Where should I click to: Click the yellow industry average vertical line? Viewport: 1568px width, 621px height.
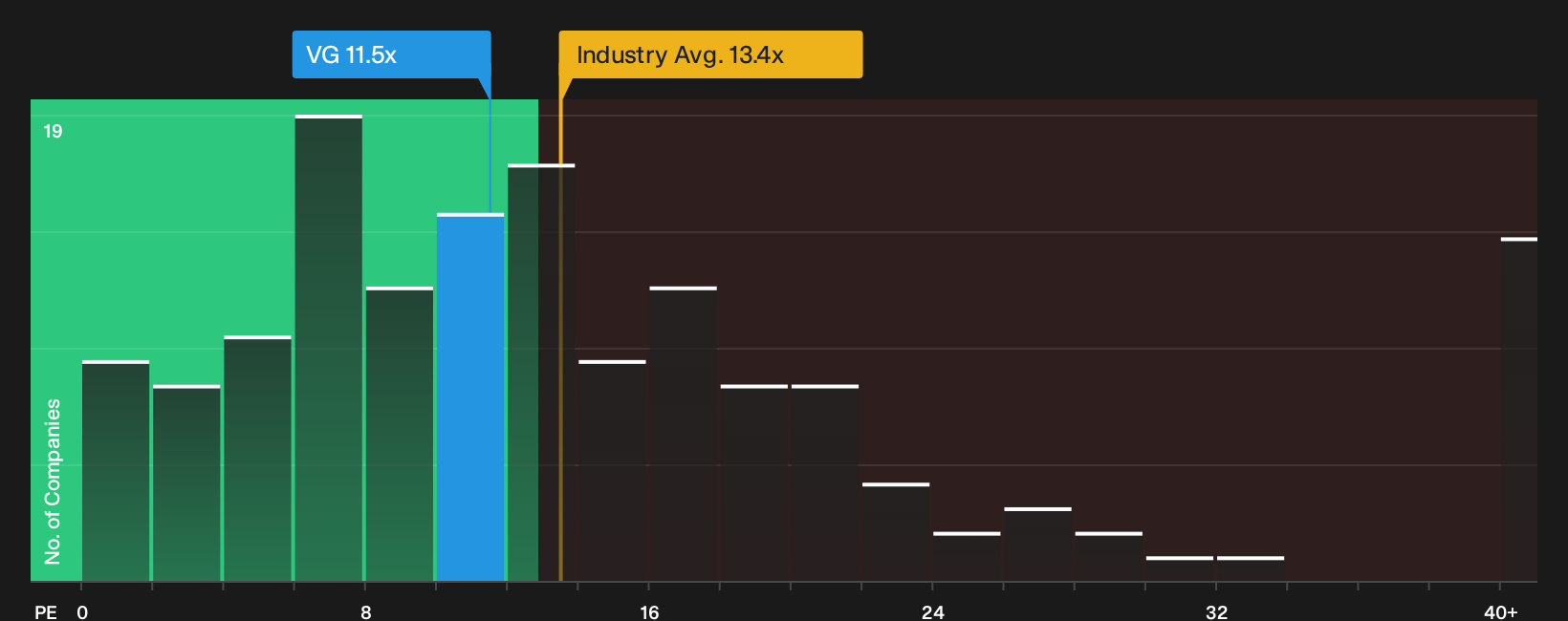click(560, 339)
